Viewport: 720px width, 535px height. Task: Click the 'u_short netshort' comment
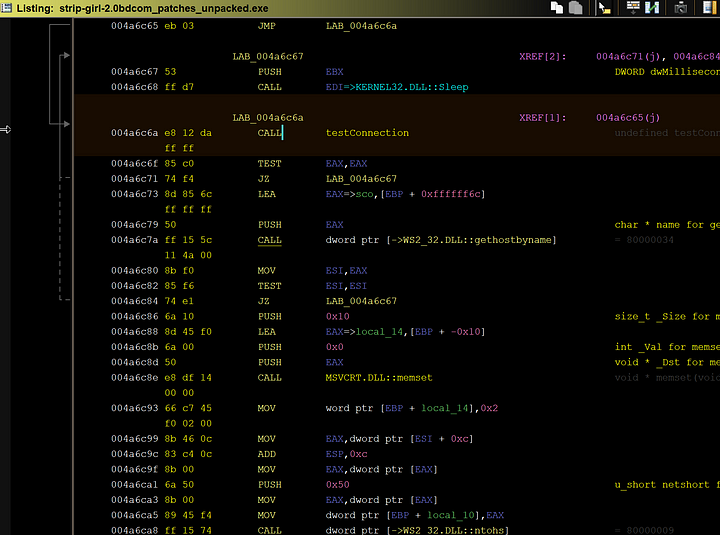pos(667,484)
